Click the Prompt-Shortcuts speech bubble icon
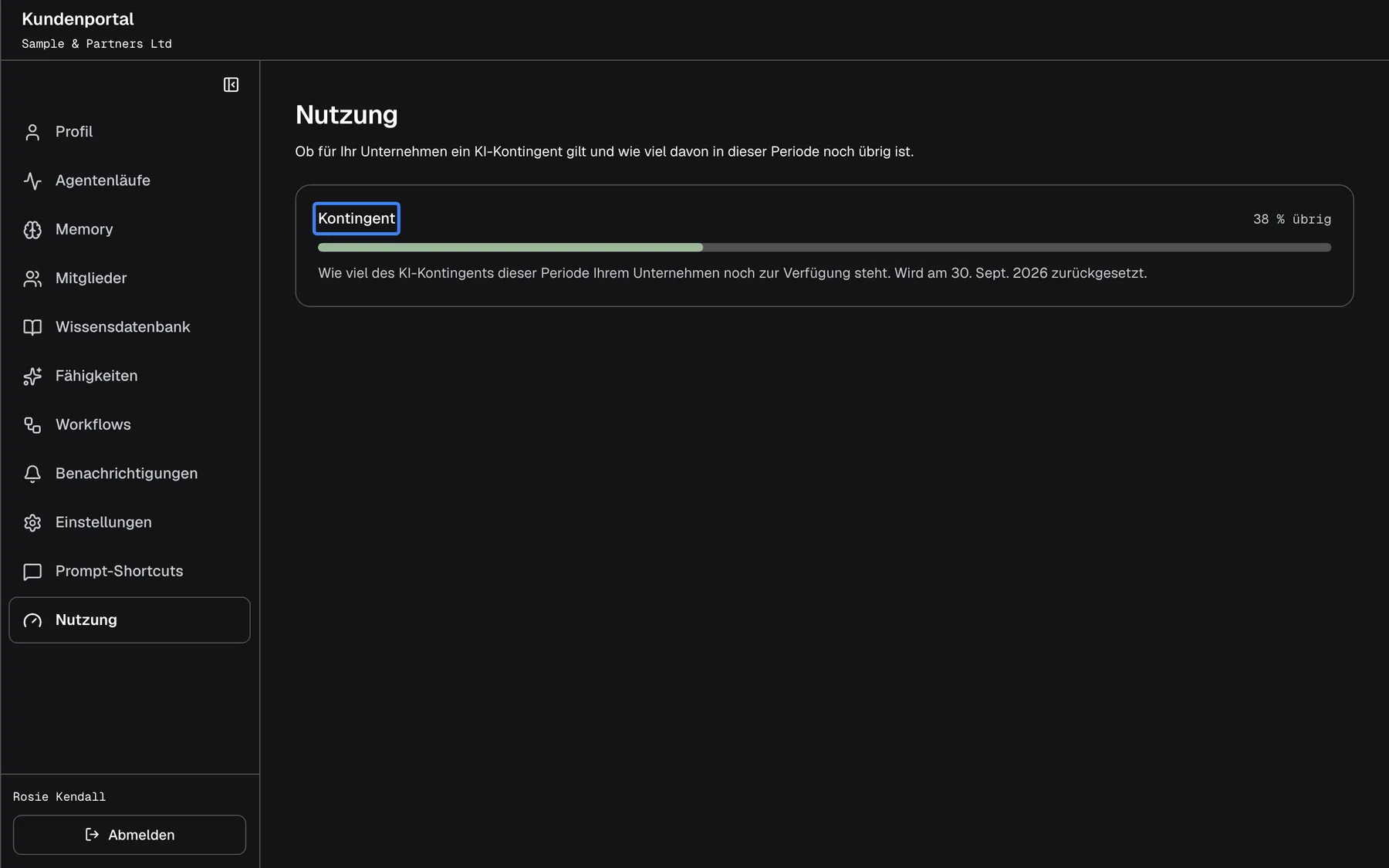The width and height of the screenshot is (1389, 868). (x=32, y=572)
